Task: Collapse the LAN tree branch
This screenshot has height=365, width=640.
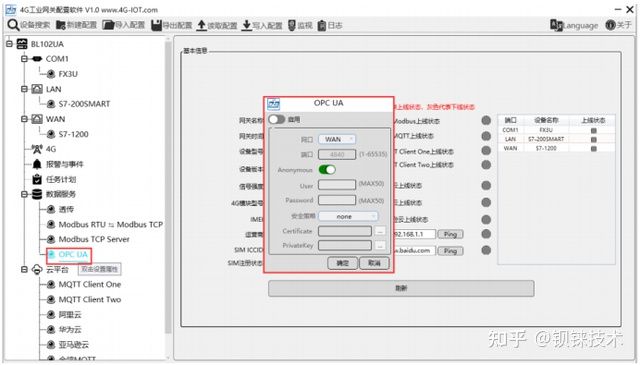Action: 24,89
